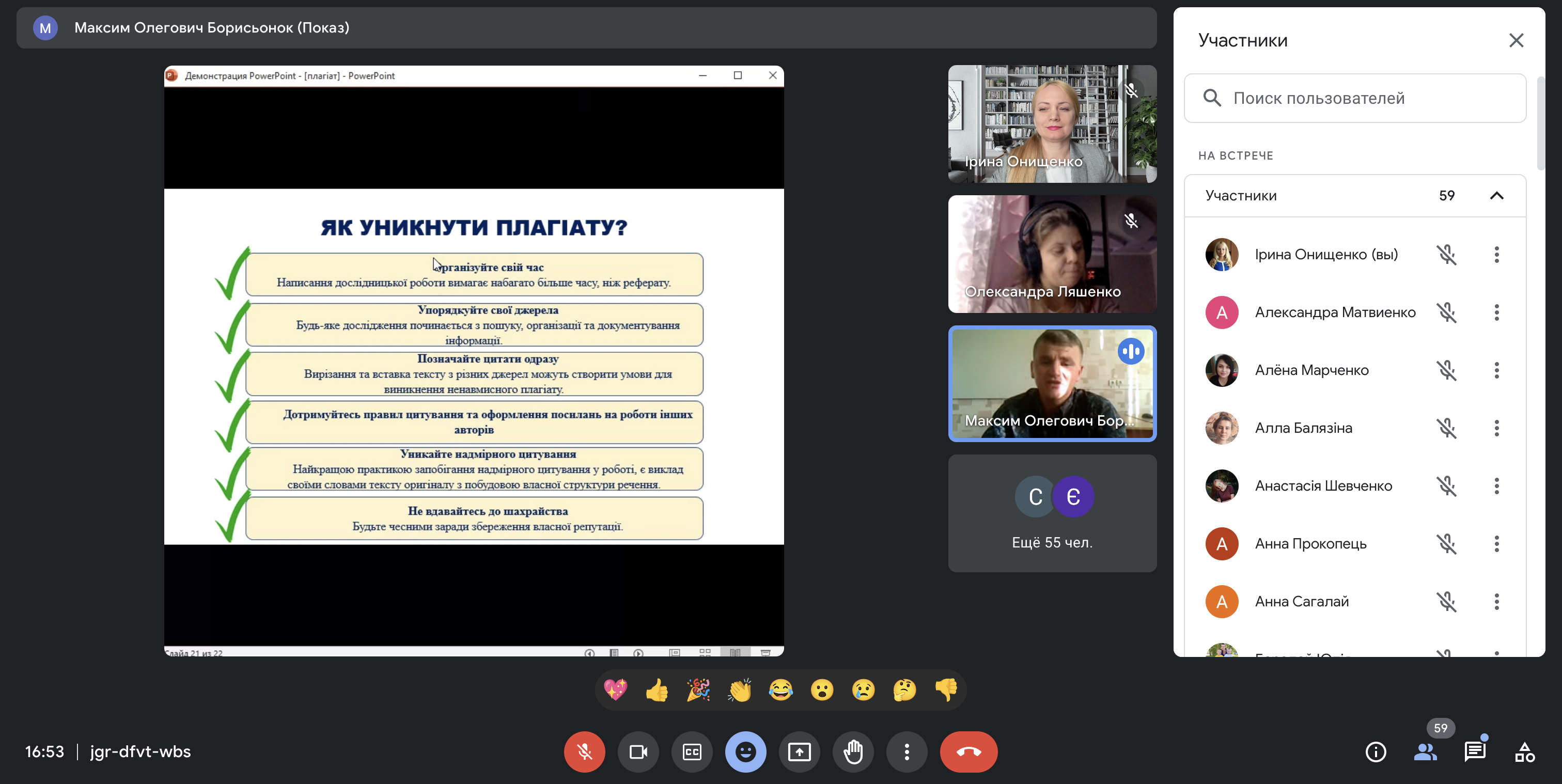This screenshot has height=784, width=1562.
Task: Collapse the Участники list section
Action: point(1496,196)
